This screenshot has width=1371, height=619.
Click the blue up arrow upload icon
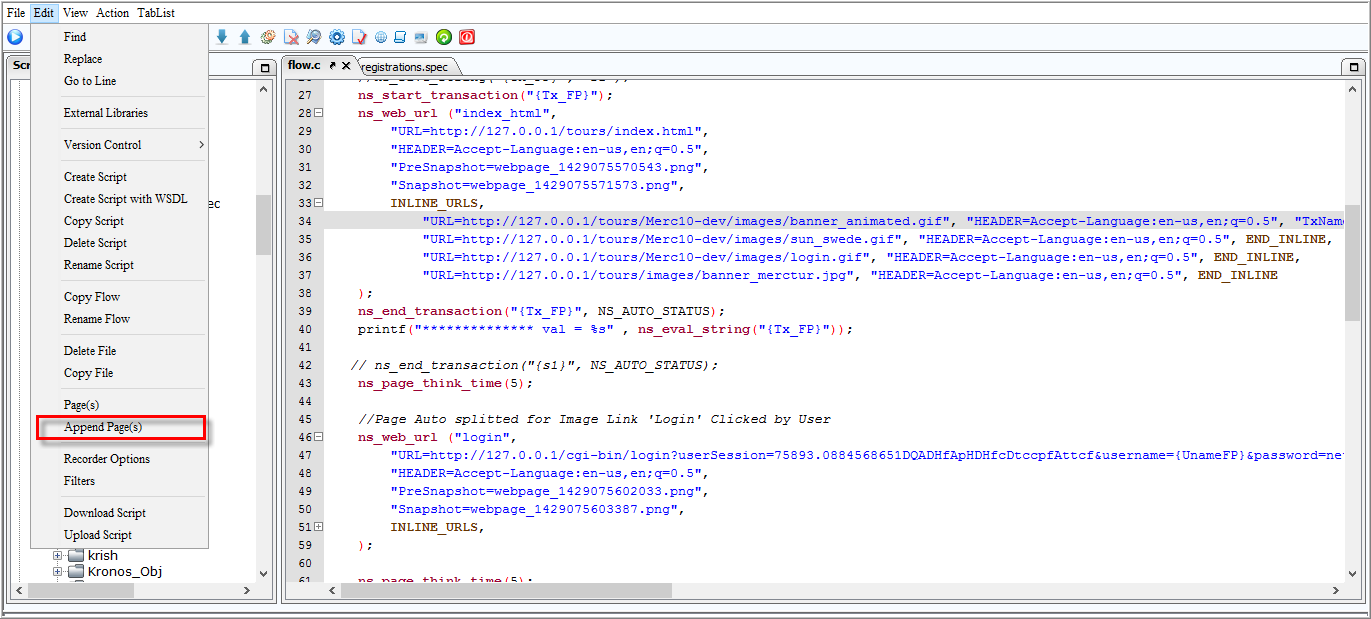(x=245, y=37)
